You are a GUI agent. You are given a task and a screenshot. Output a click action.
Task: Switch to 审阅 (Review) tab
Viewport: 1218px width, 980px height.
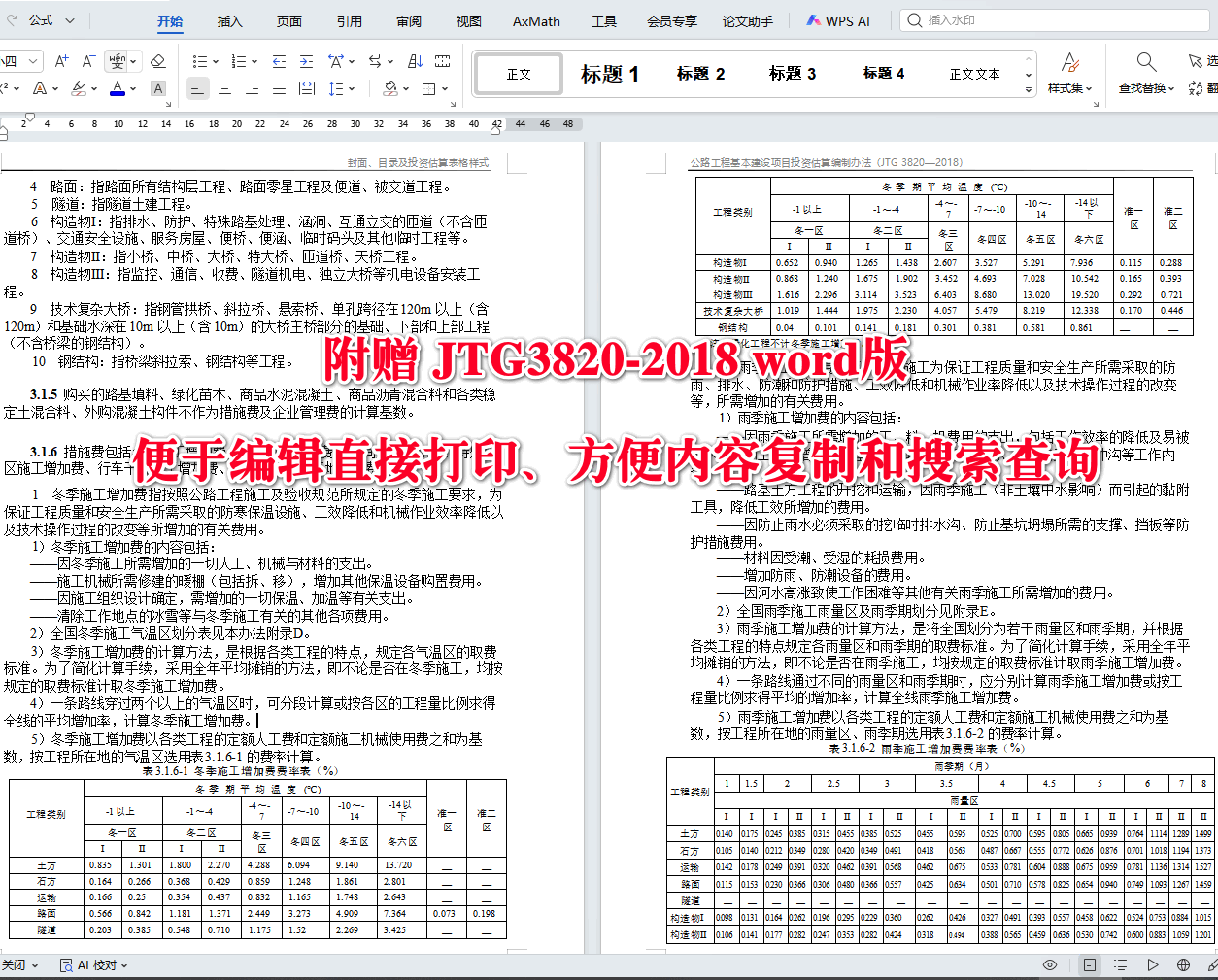coord(409,20)
